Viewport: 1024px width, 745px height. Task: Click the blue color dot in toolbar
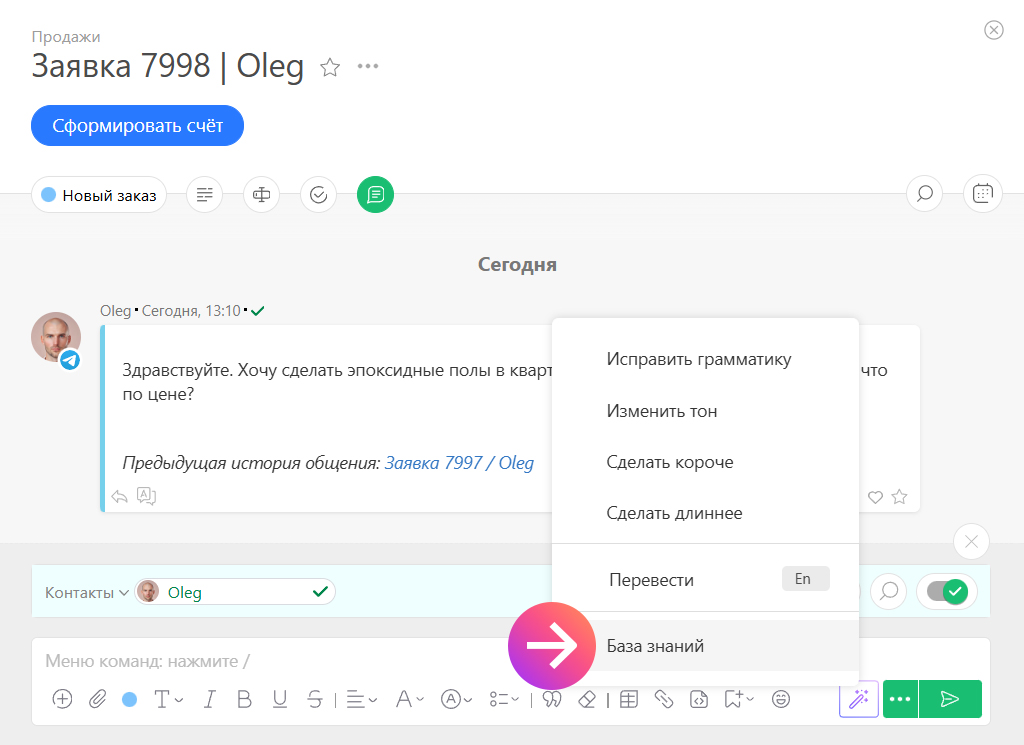129,699
